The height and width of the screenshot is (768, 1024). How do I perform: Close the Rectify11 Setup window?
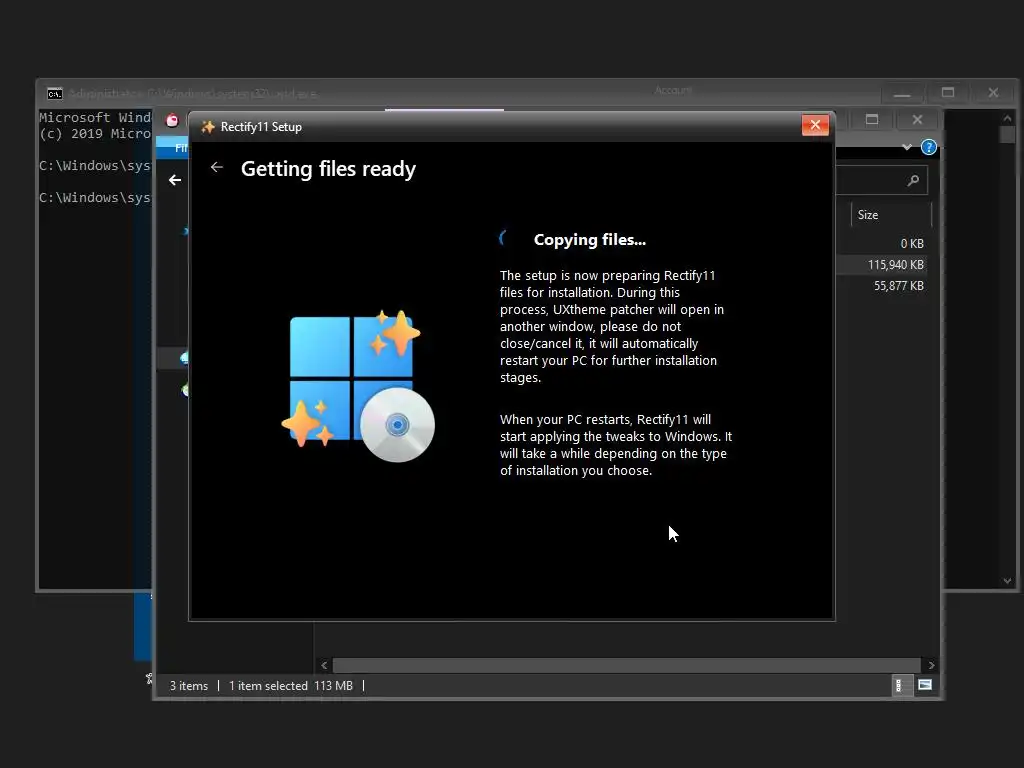pos(815,125)
